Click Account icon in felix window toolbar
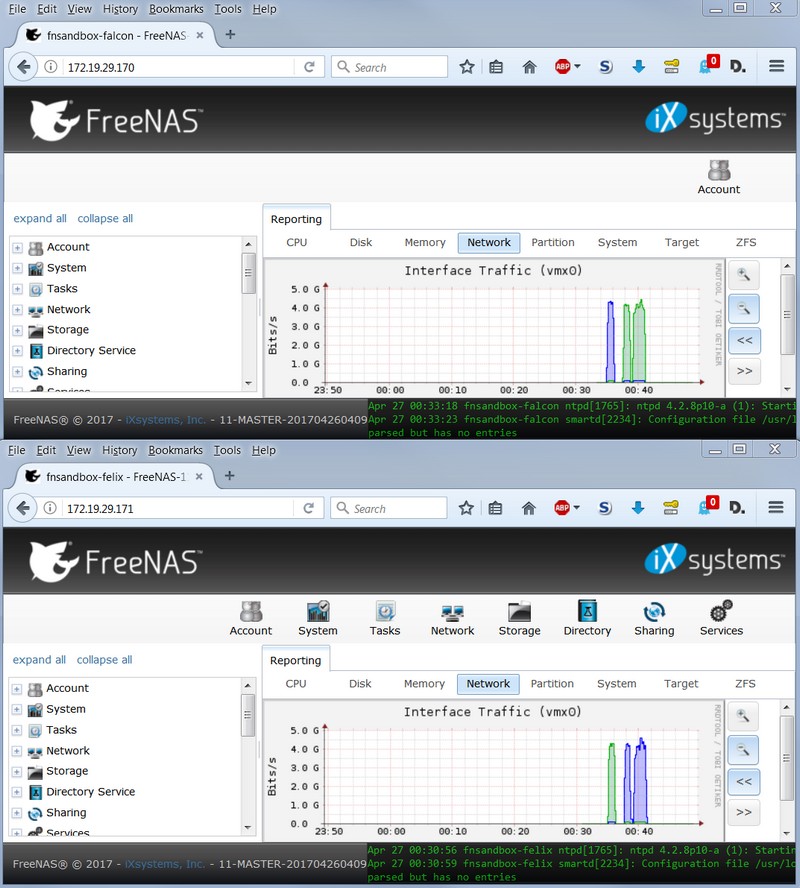The image size is (800, 888). (251, 618)
